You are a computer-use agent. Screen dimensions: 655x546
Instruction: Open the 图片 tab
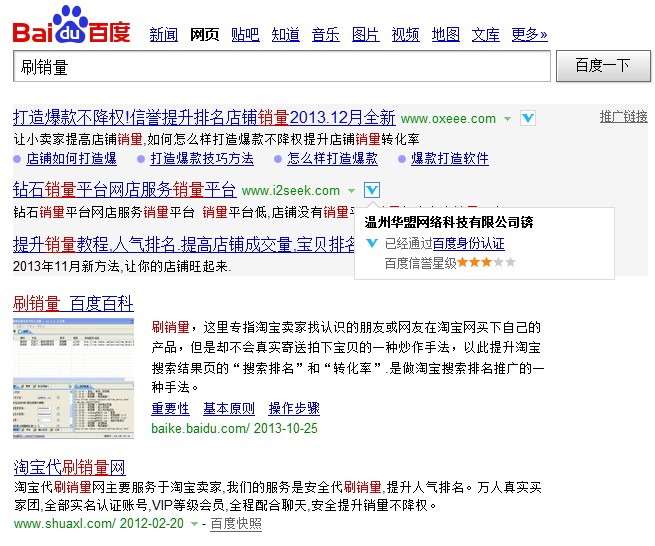tap(366, 34)
